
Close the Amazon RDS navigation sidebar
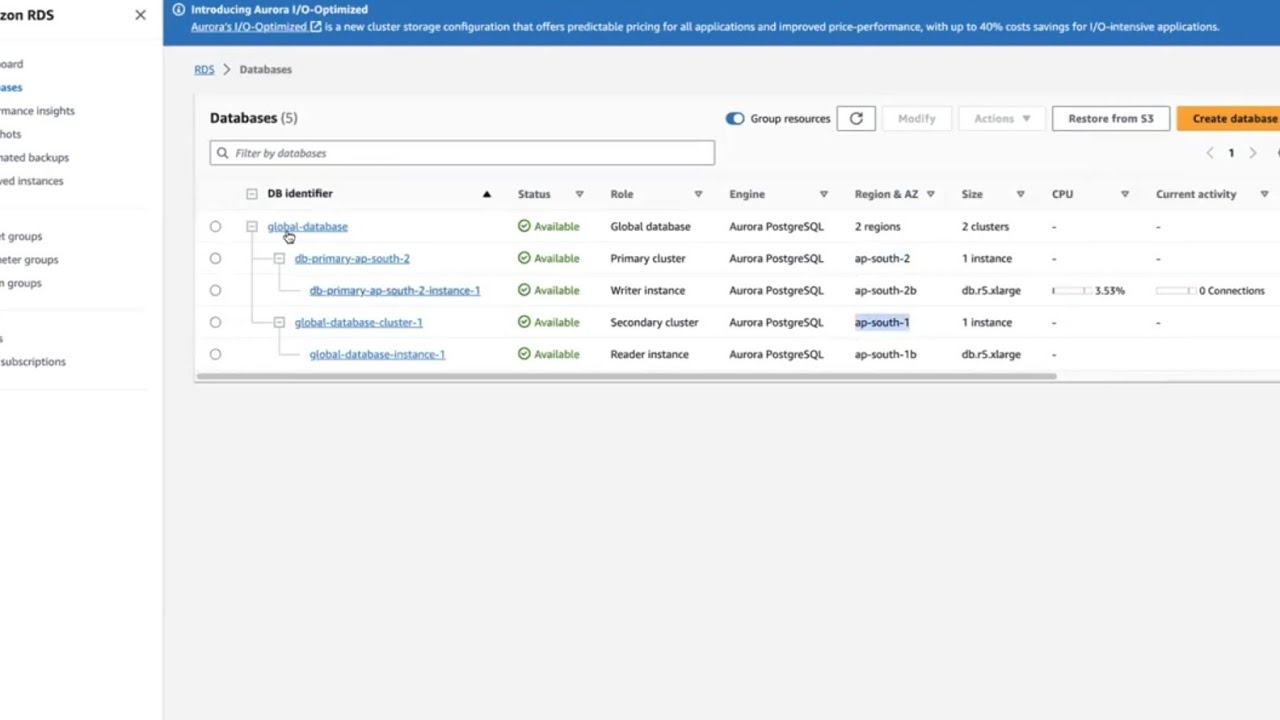140,15
